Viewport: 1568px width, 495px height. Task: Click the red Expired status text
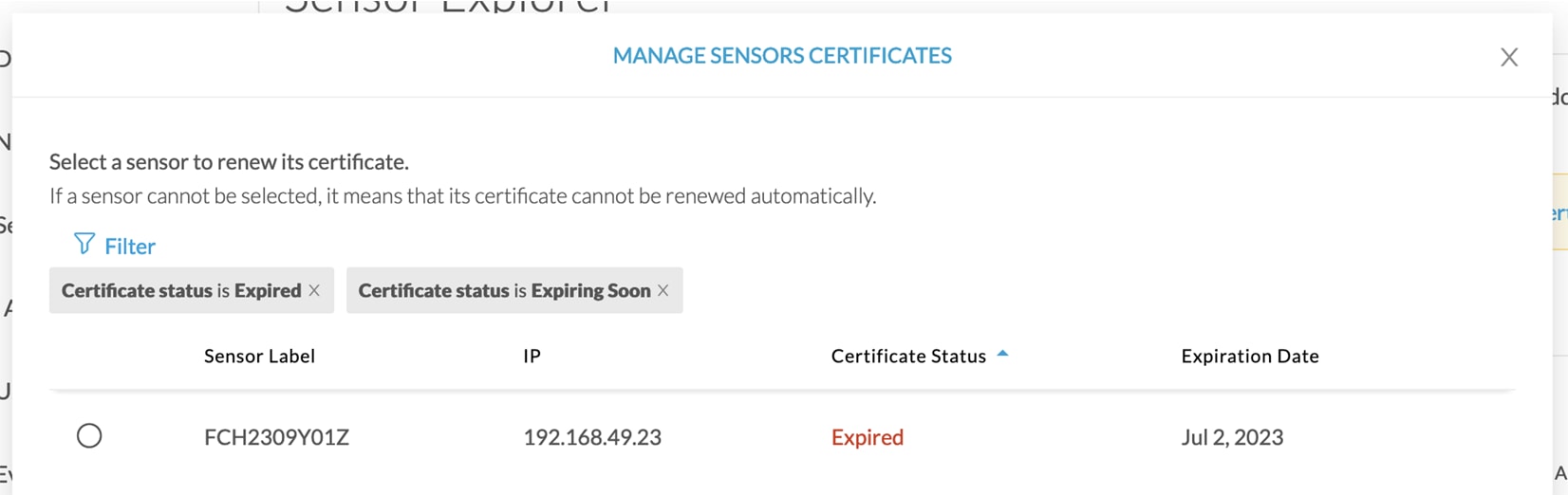pyautogui.click(x=868, y=437)
